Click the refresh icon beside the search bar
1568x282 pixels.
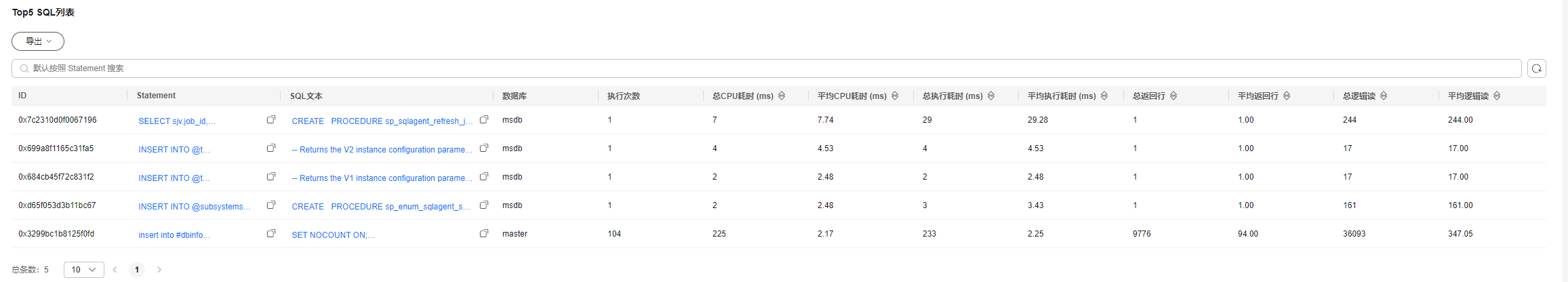coord(1537,68)
